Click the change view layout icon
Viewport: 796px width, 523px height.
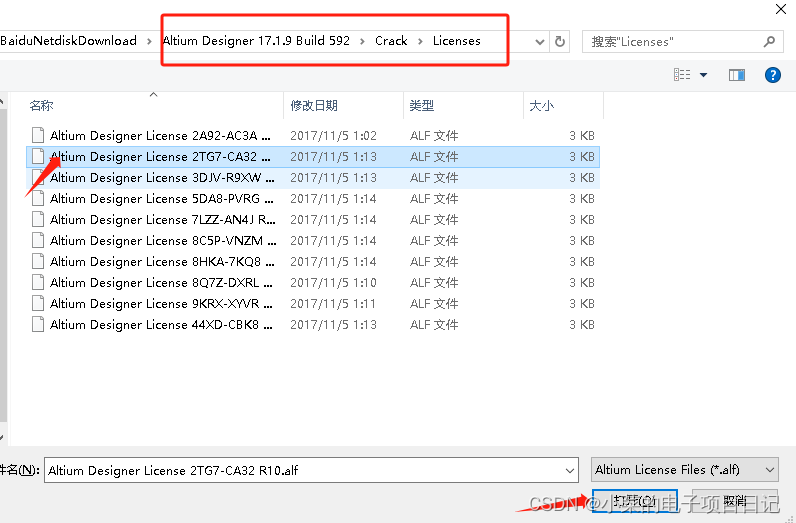(682, 75)
